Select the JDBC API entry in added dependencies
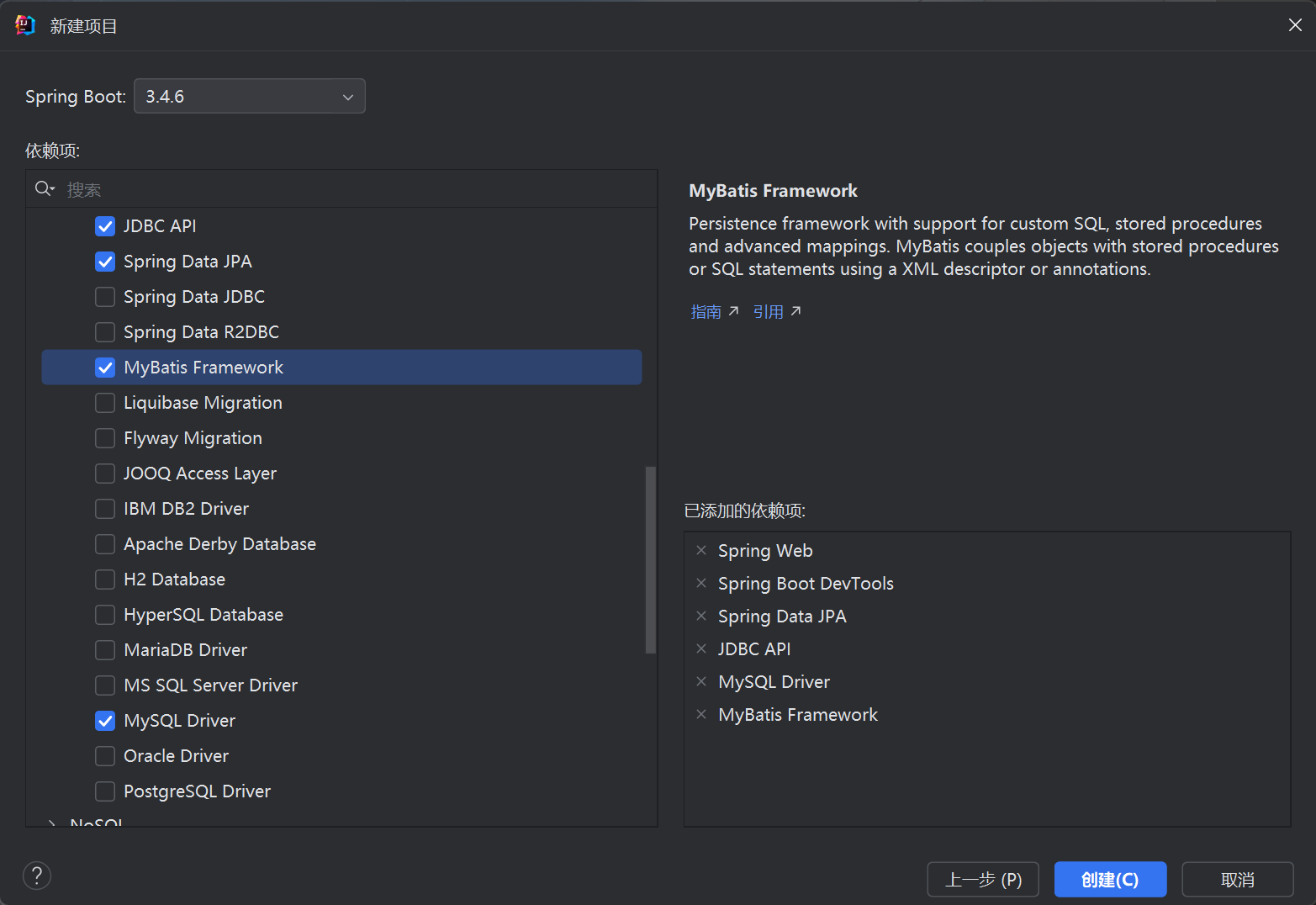 pos(754,649)
